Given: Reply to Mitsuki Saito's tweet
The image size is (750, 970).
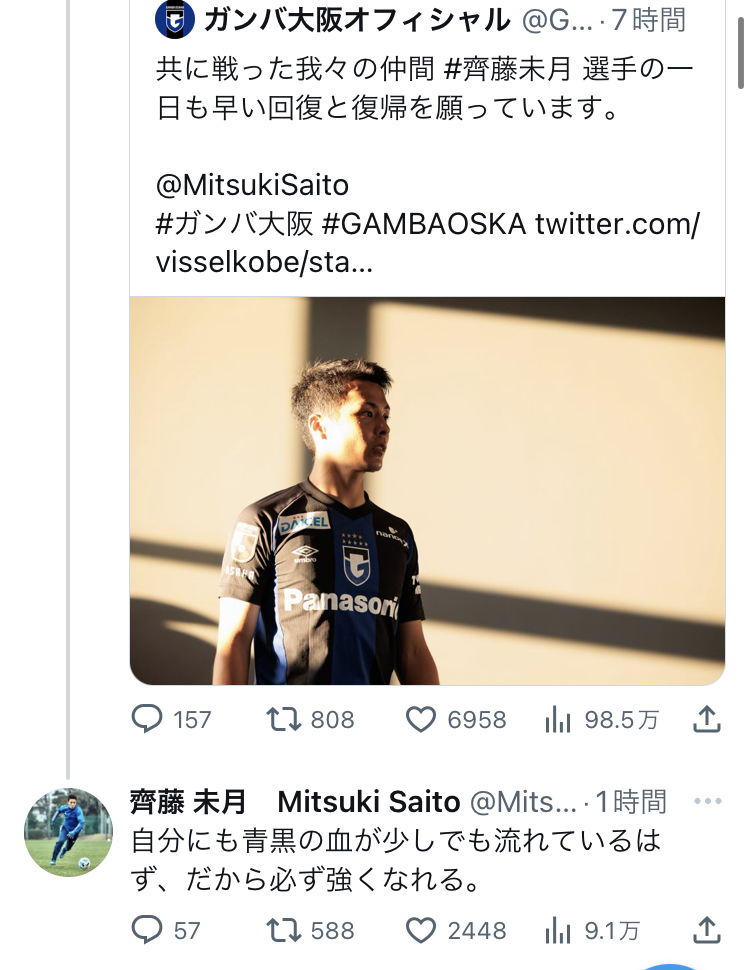Looking at the screenshot, I should coord(148,930).
